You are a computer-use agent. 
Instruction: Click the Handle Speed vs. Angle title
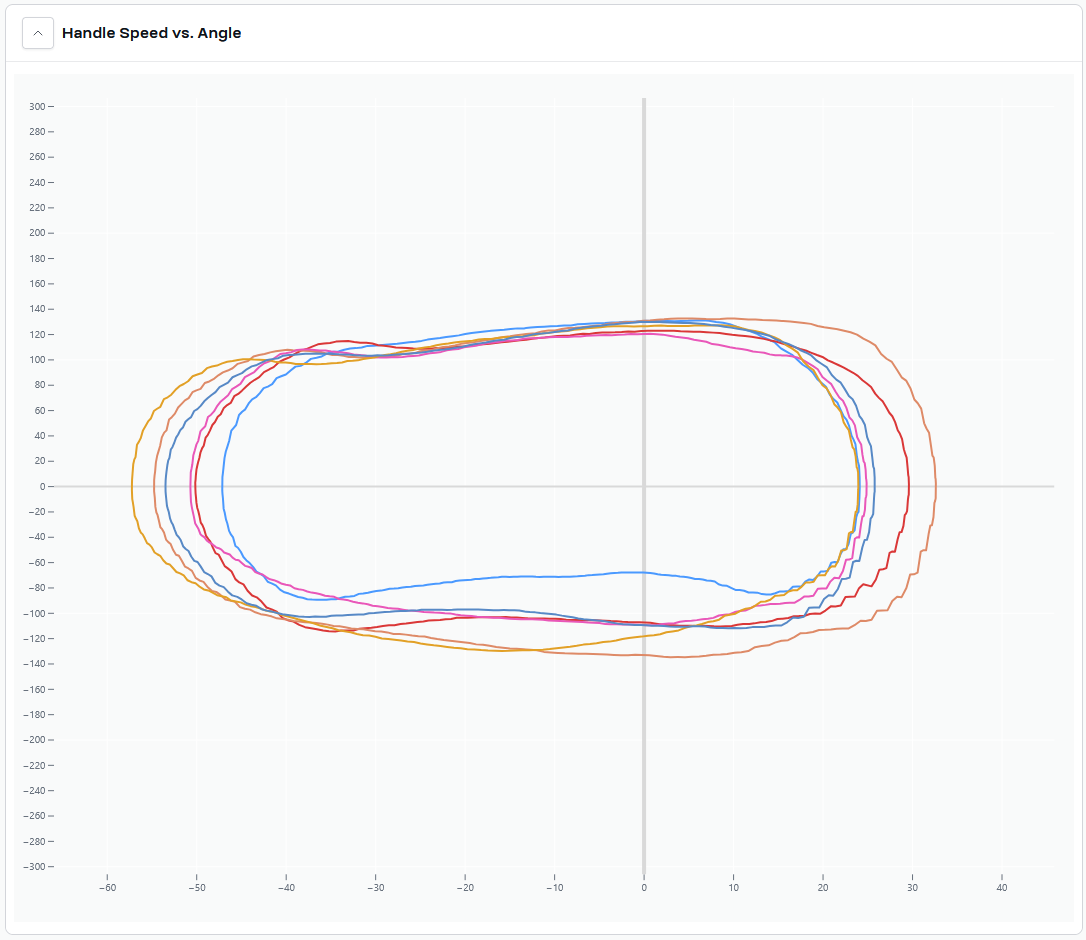151,33
